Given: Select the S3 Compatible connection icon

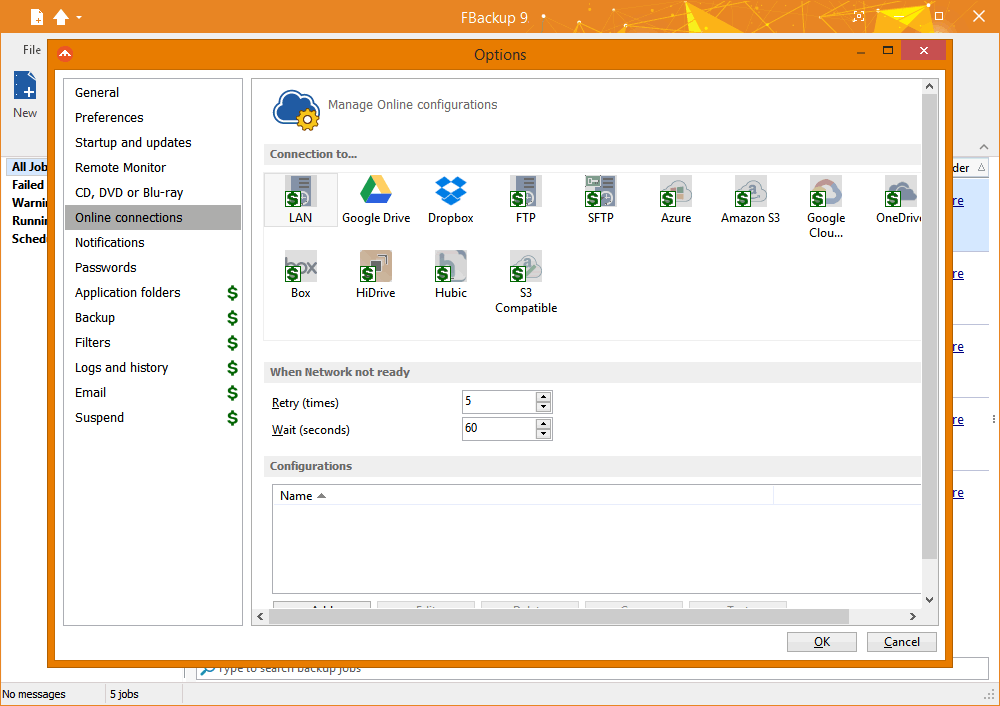Looking at the screenshot, I should tap(526, 283).
